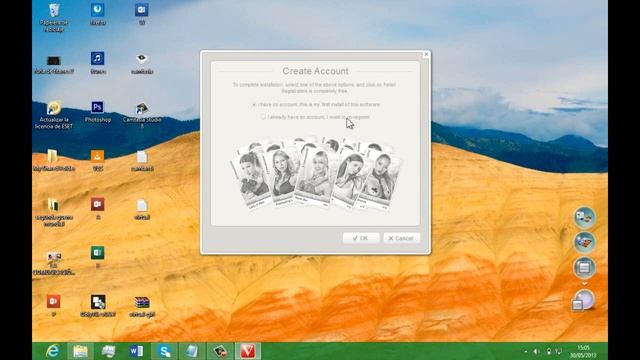
Task: Open the orange download-arrow desktop icon
Action: coord(98,160)
